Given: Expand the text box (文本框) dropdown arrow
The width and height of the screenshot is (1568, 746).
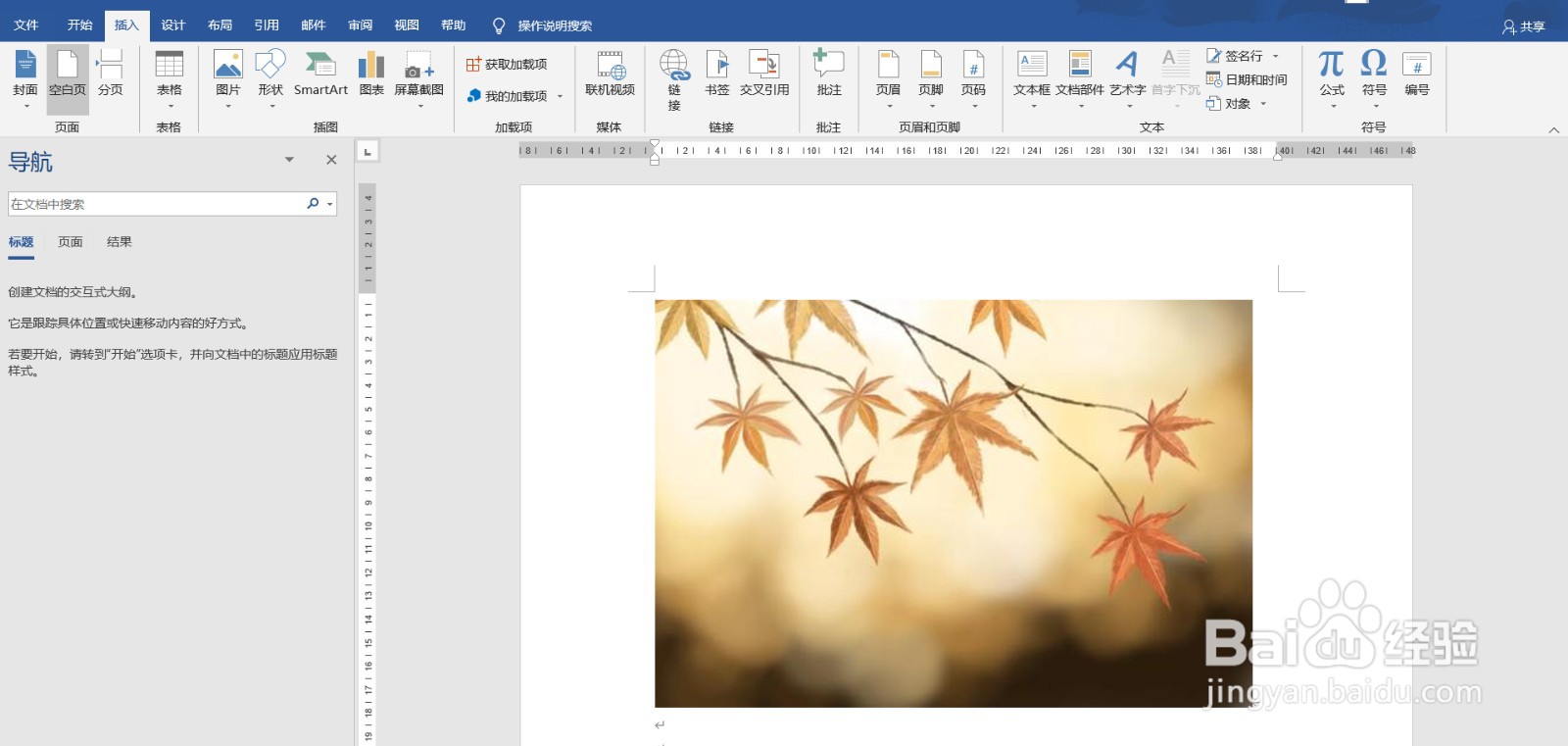Looking at the screenshot, I should pyautogui.click(x=1033, y=106).
